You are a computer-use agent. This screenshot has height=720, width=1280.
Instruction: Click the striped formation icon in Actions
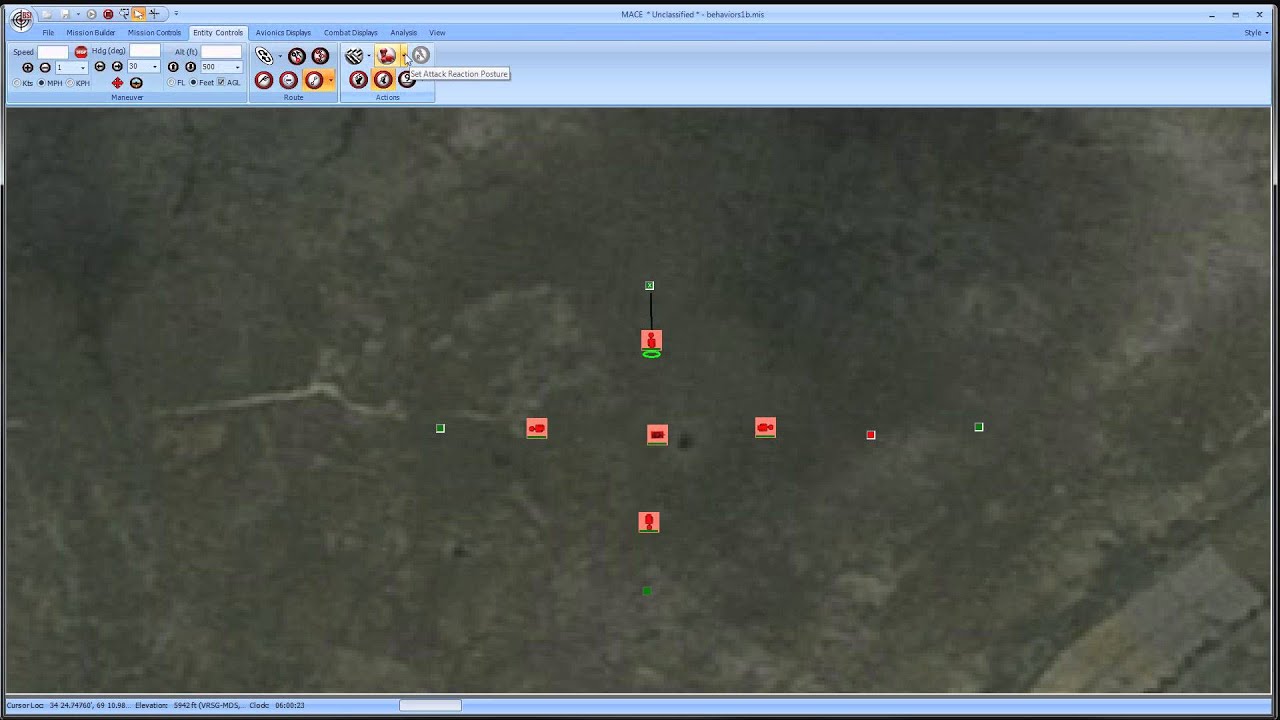[x=354, y=56]
